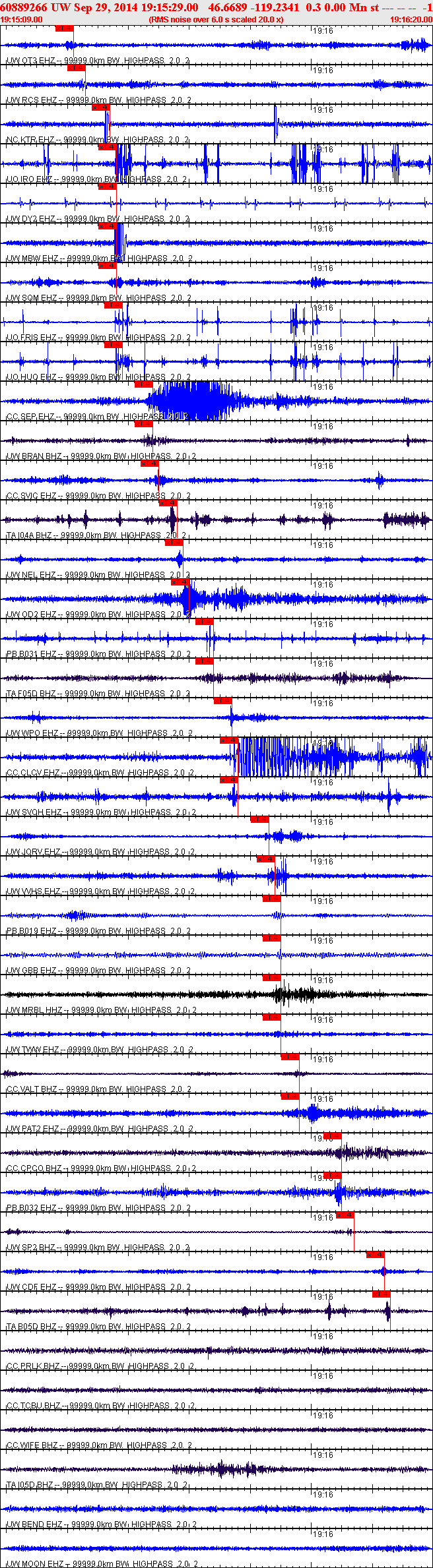Click the pick marker on the UW OD2 trace
This screenshot has width=433, height=1568.
(x=180, y=582)
